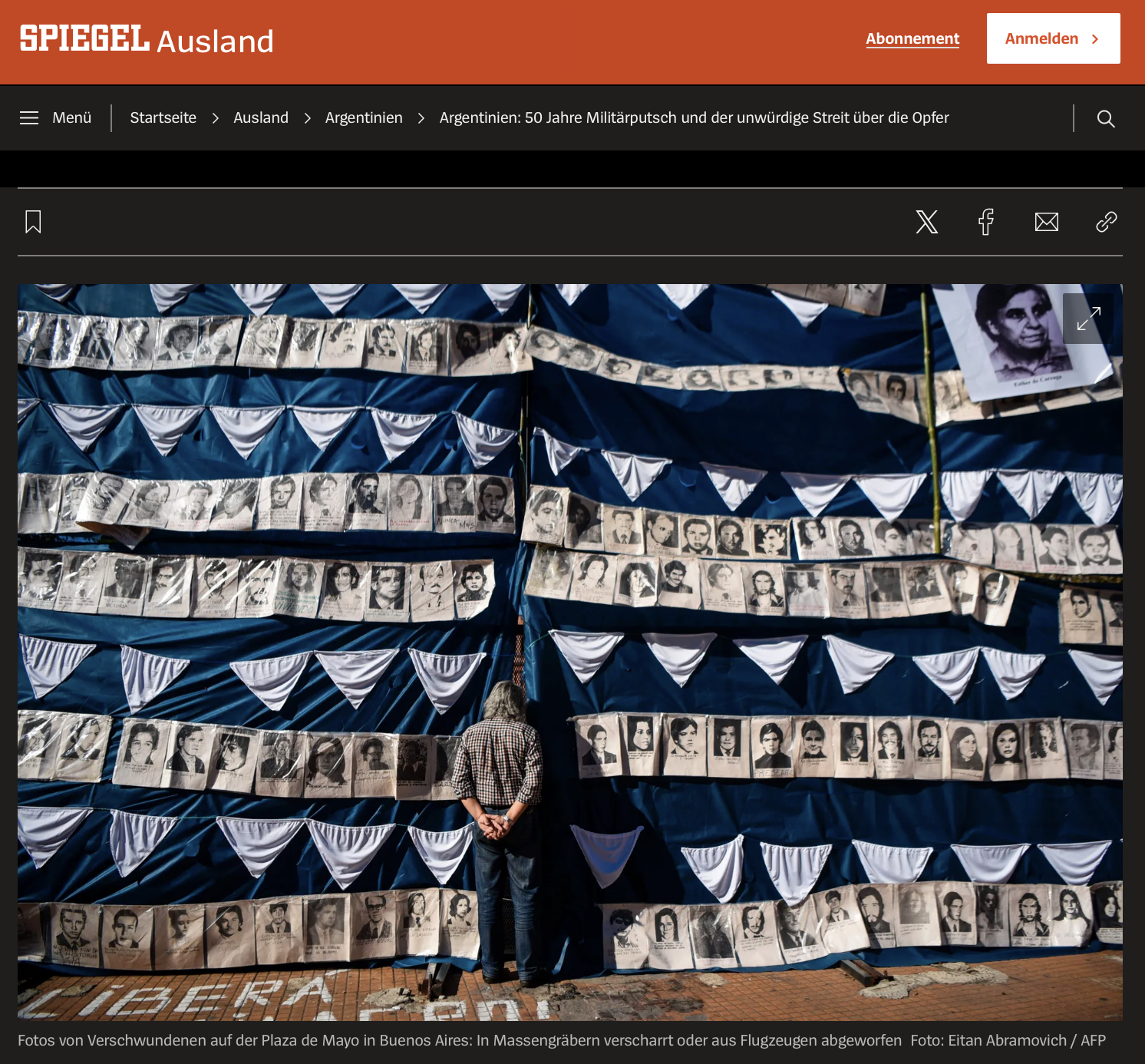Click the chevron arrow inside Anmelden button

click(1095, 39)
